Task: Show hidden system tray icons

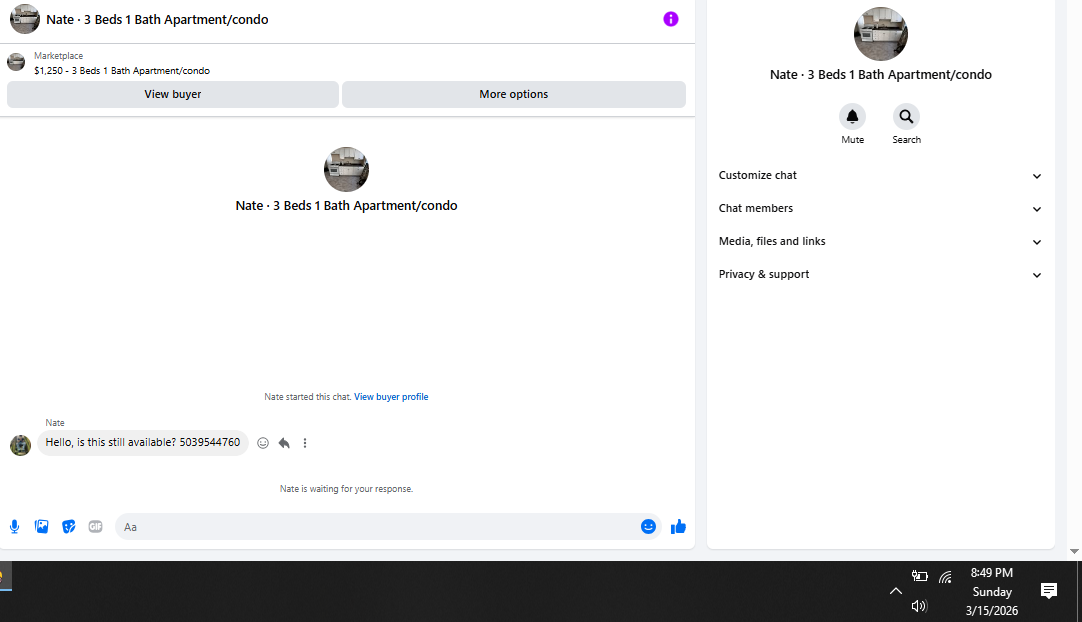Action: [x=896, y=591]
